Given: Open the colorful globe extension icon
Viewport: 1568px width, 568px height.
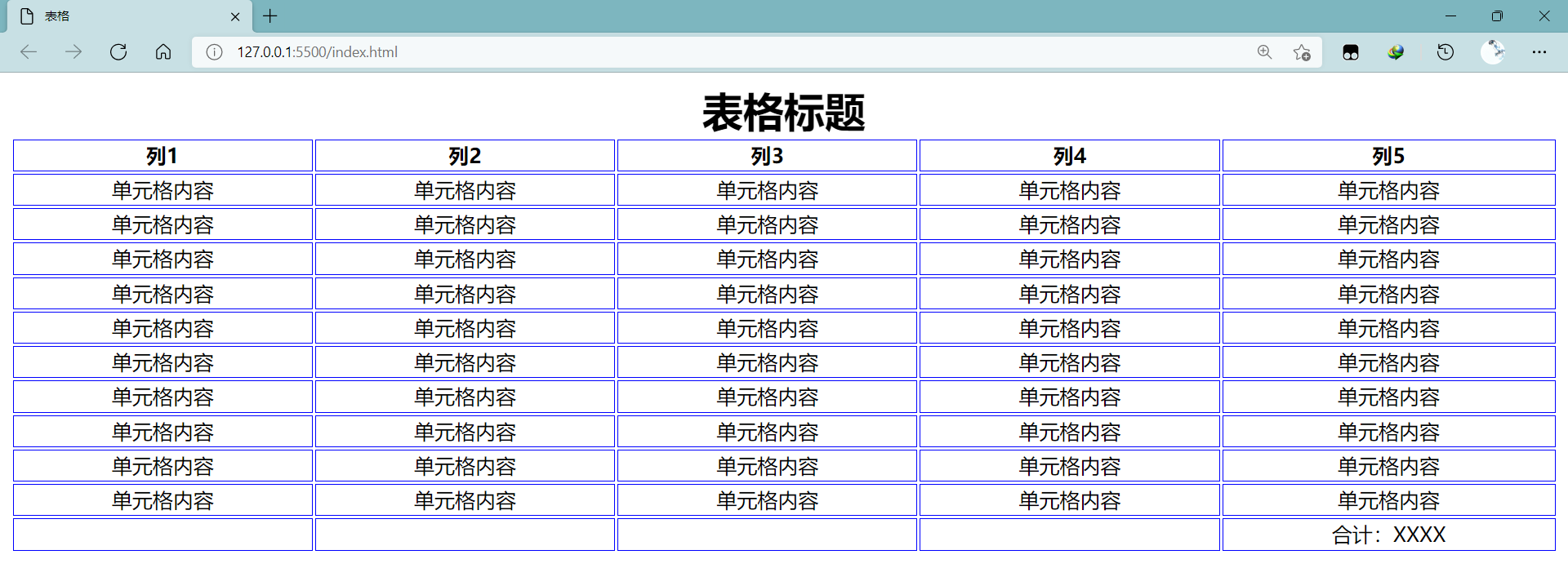Looking at the screenshot, I should [1396, 52].
